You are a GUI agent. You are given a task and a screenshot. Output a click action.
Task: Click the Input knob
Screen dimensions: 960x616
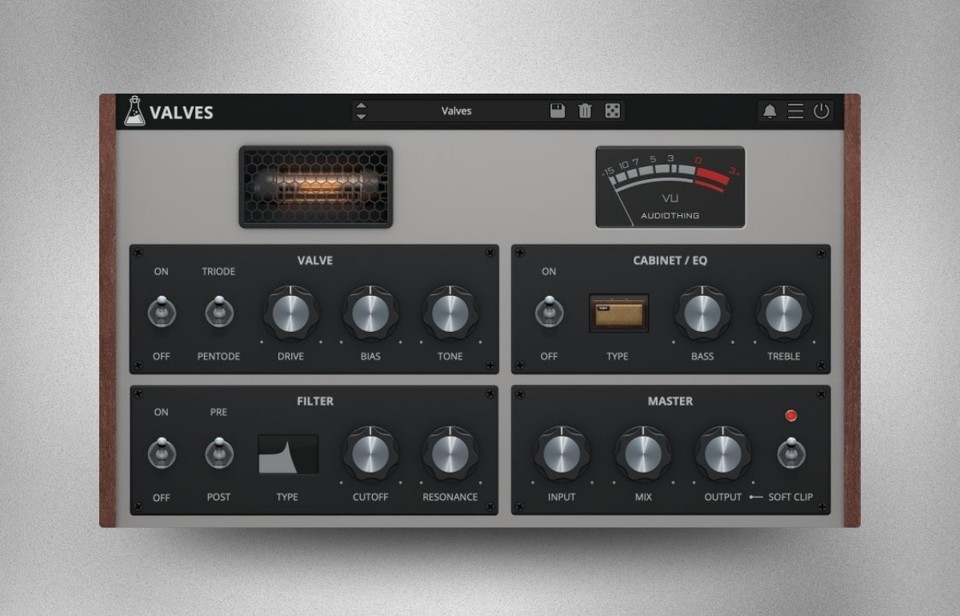[561, 454]
